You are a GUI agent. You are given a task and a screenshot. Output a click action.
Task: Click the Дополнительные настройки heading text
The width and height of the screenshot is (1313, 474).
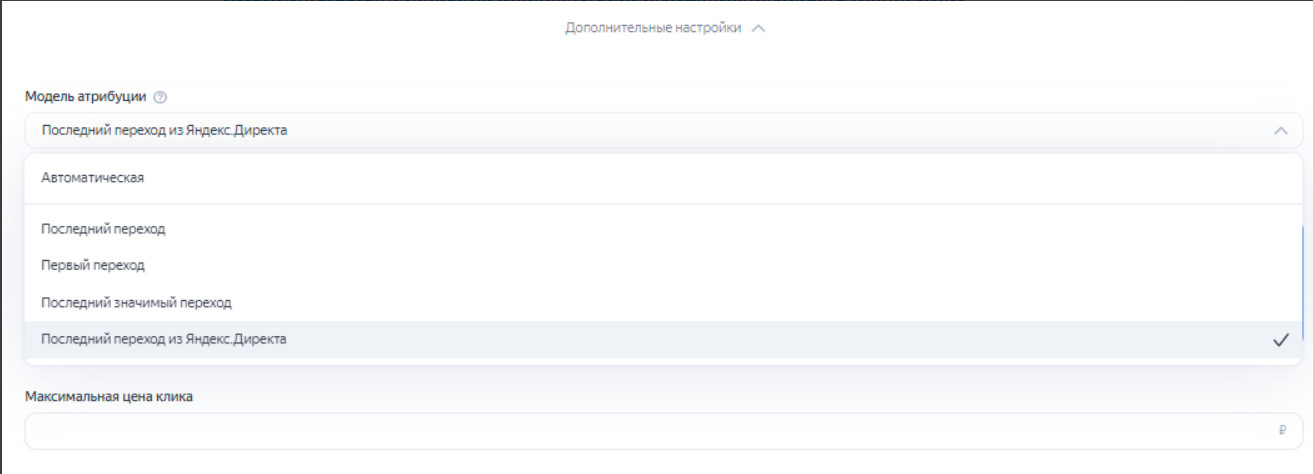[653, 28]
